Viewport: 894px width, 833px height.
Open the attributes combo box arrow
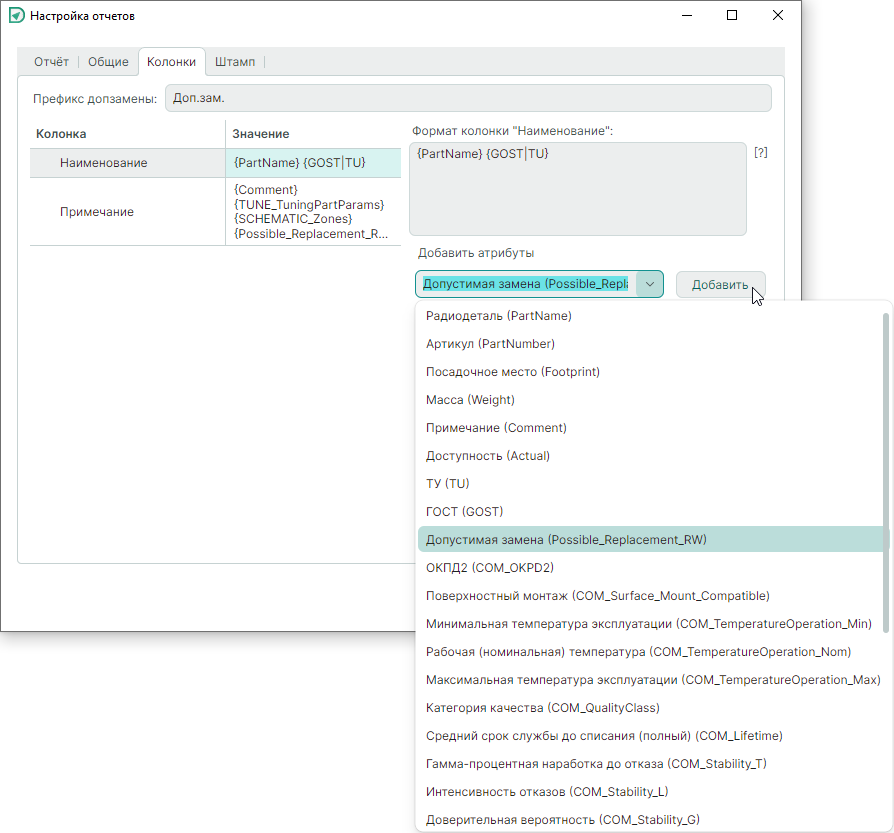649,284
